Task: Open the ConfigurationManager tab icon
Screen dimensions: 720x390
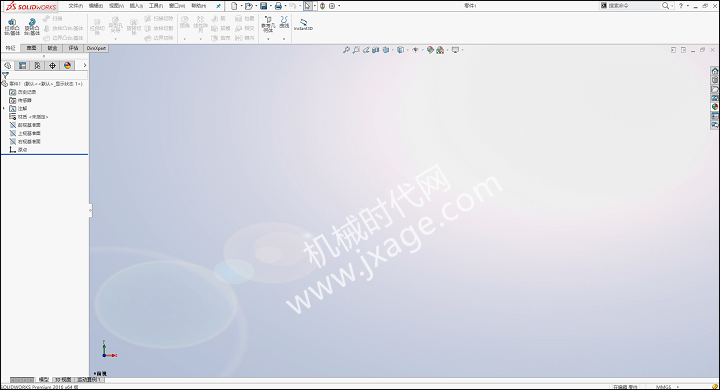Action: tap(37, 66)
